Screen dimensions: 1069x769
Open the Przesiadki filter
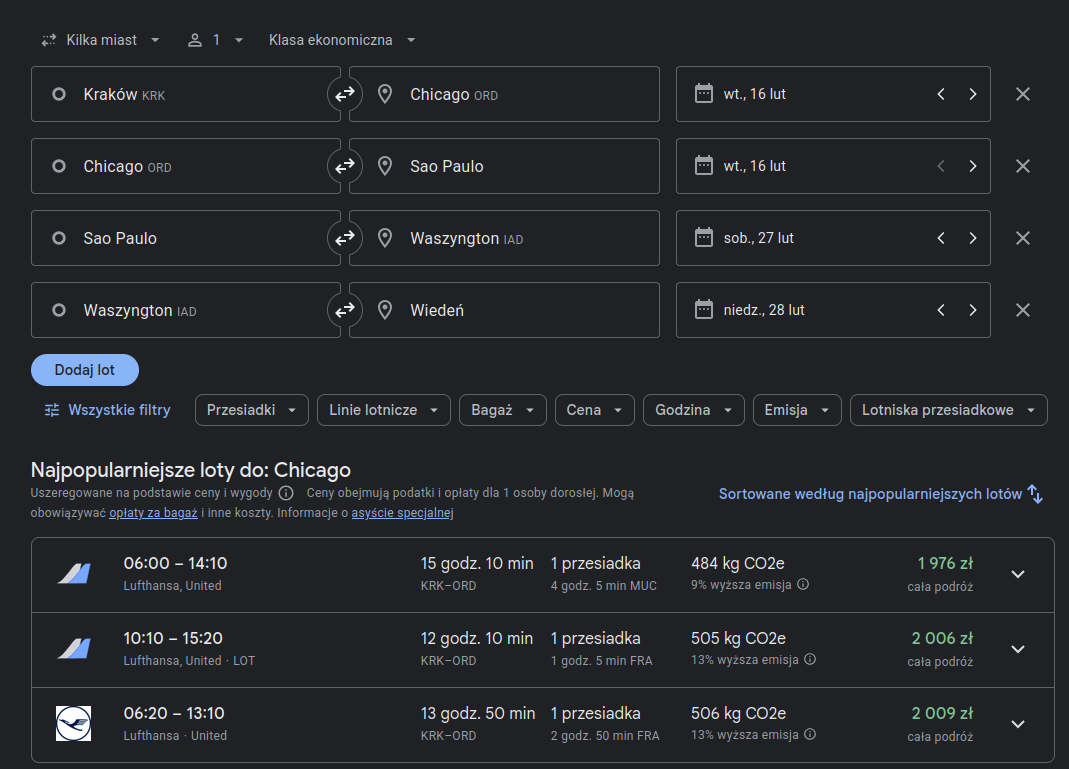click(252, 410)
